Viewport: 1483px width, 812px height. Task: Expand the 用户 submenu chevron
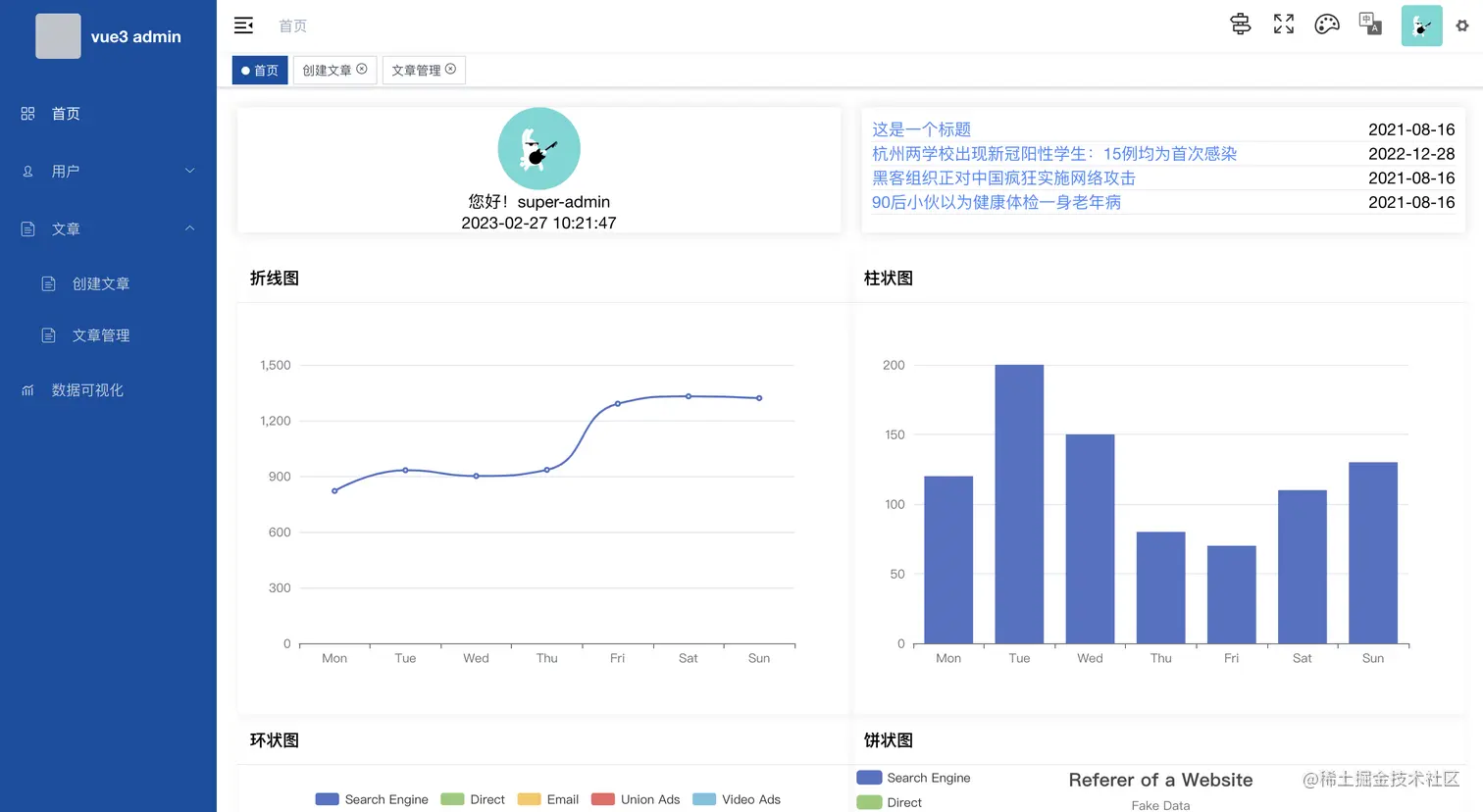pos(190,171)
